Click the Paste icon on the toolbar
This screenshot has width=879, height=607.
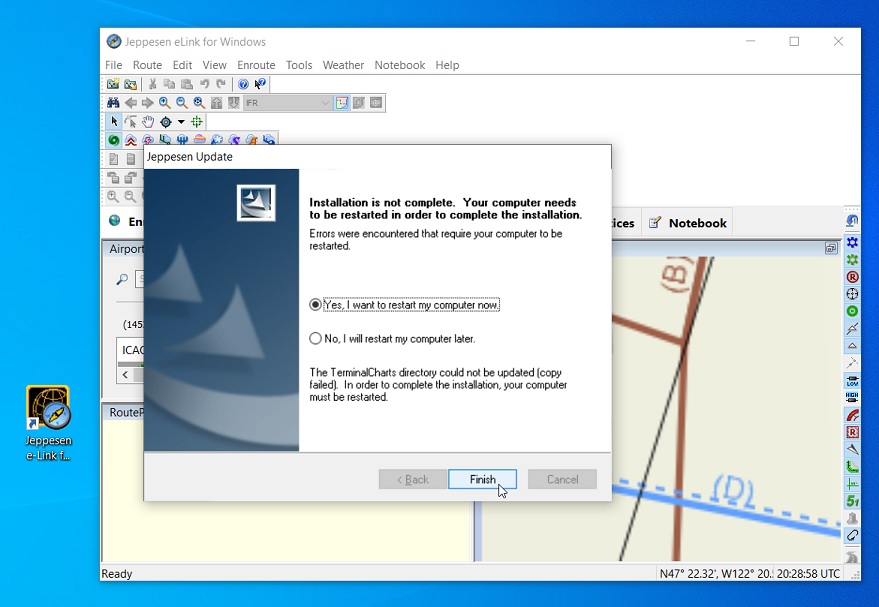(x=187, y=84)
